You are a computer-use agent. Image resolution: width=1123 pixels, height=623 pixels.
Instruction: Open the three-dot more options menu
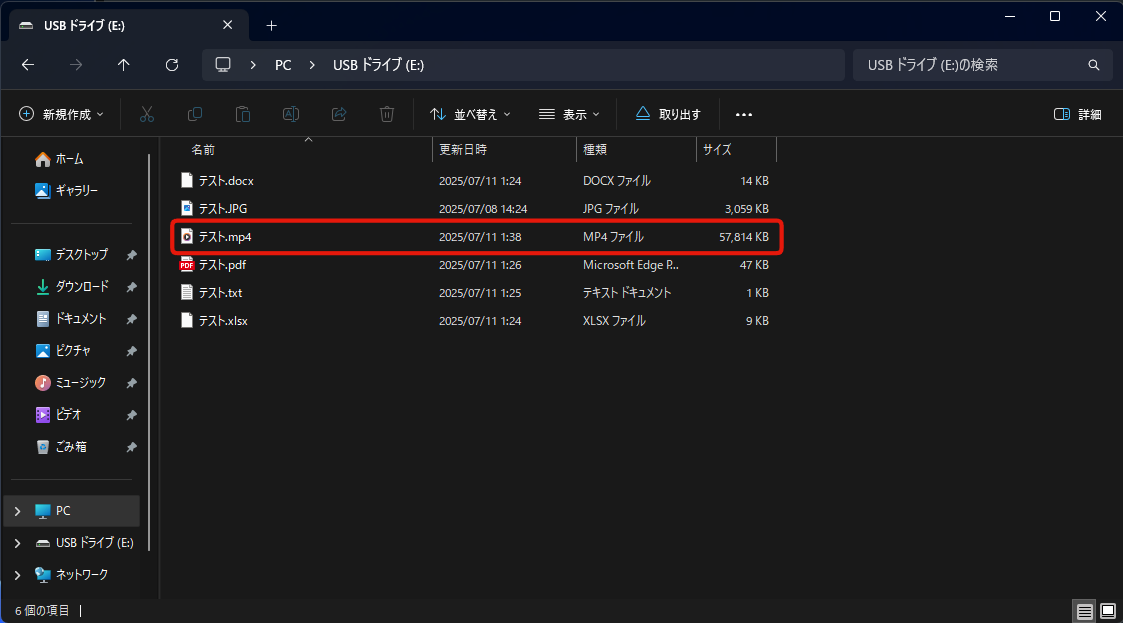(743, 115)
